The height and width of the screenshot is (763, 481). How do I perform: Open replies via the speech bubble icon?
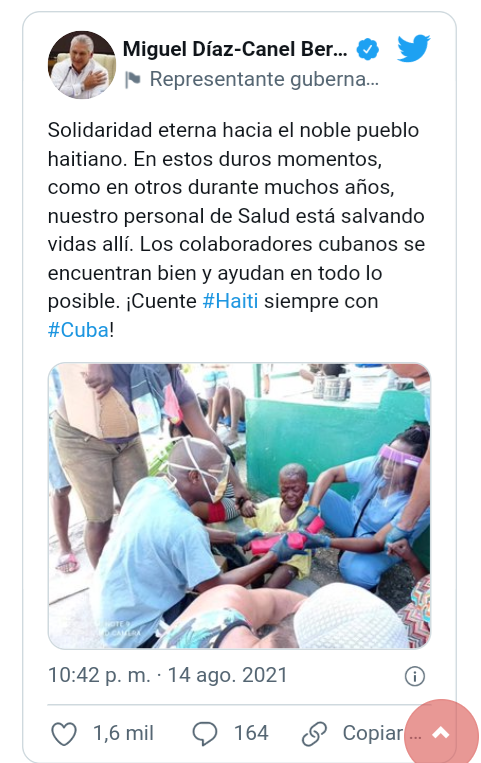click(205, 734)
